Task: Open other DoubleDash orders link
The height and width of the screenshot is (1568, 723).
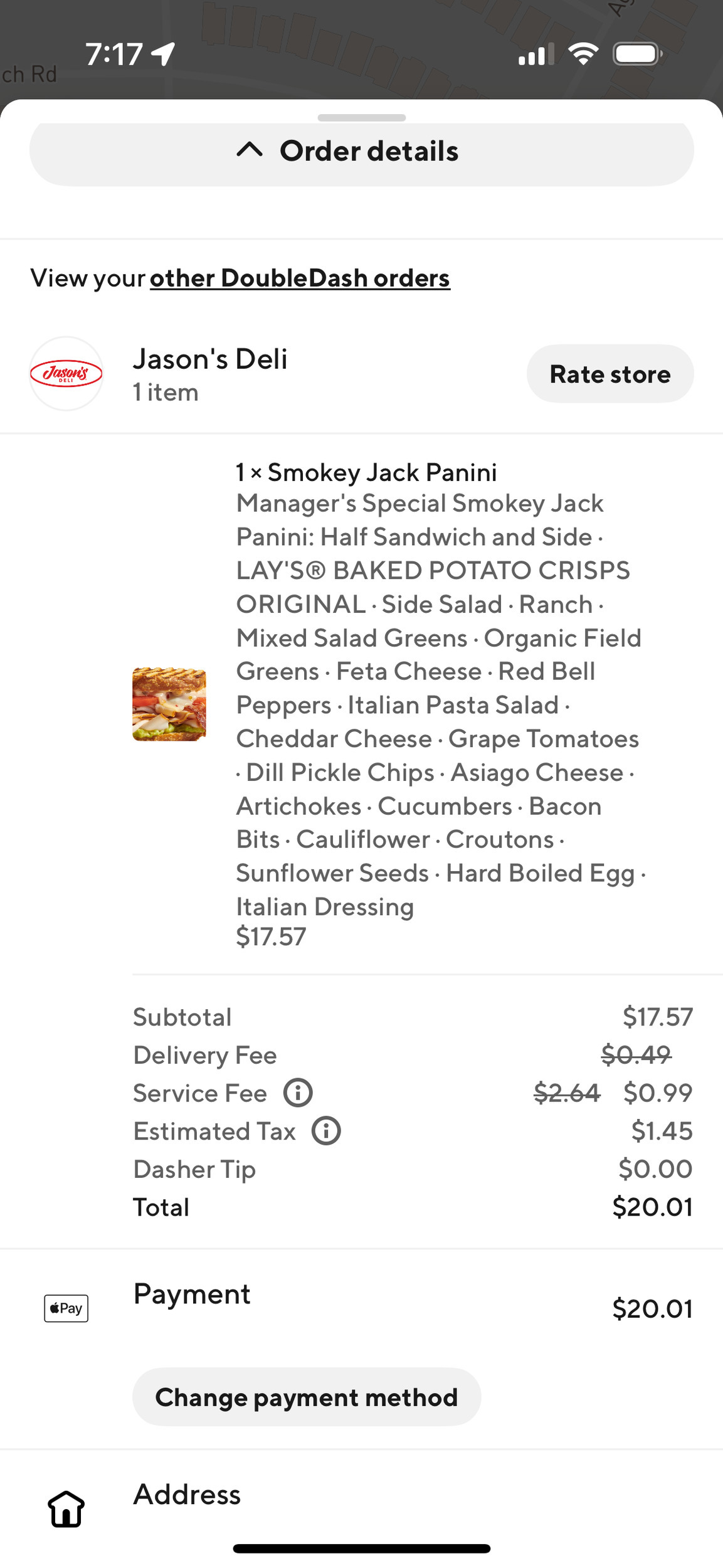Action: pyautogui.click(x=300, y=278)
